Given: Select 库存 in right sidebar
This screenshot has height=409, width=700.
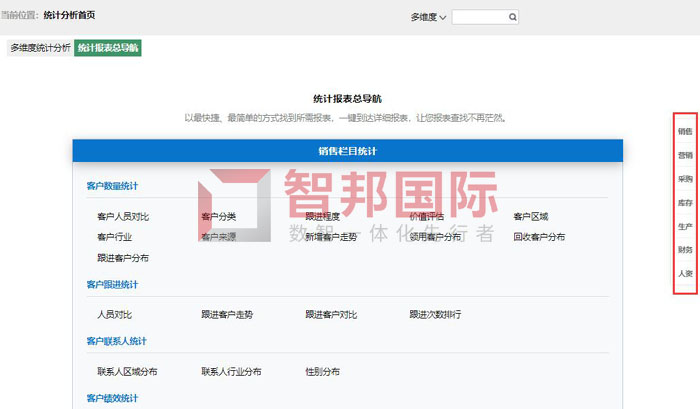Looking at the screenshot, I should click(685, 203).
